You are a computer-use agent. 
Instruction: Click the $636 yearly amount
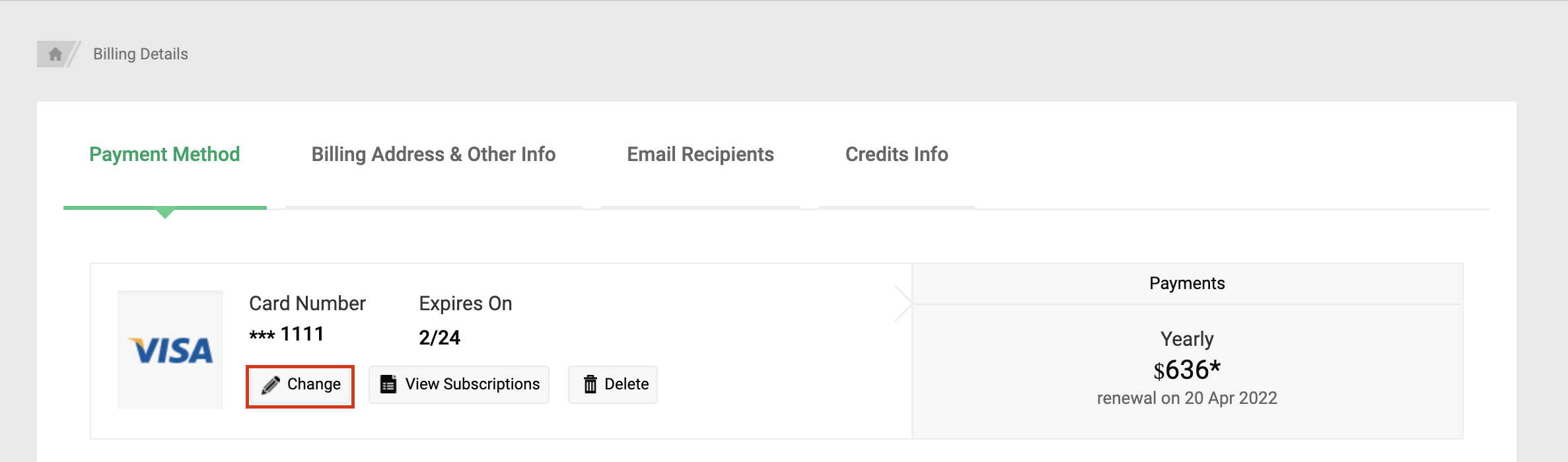click(x=1187, y=370)
